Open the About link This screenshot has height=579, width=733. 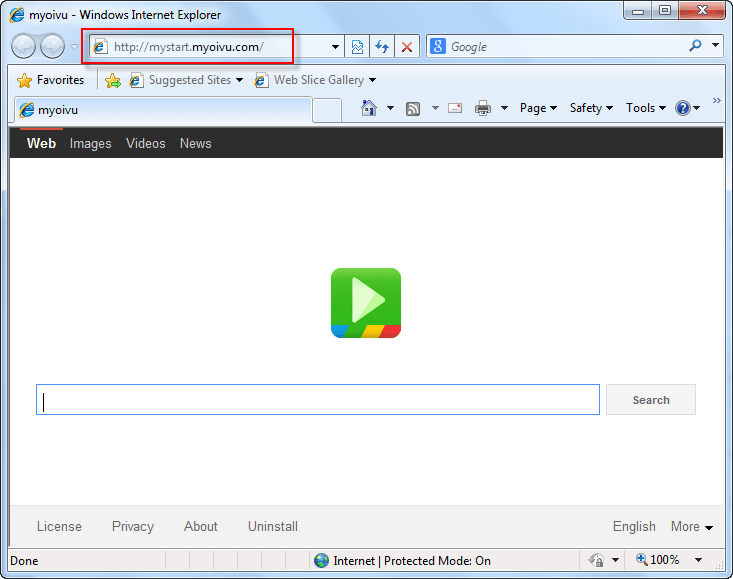(201, 526)
